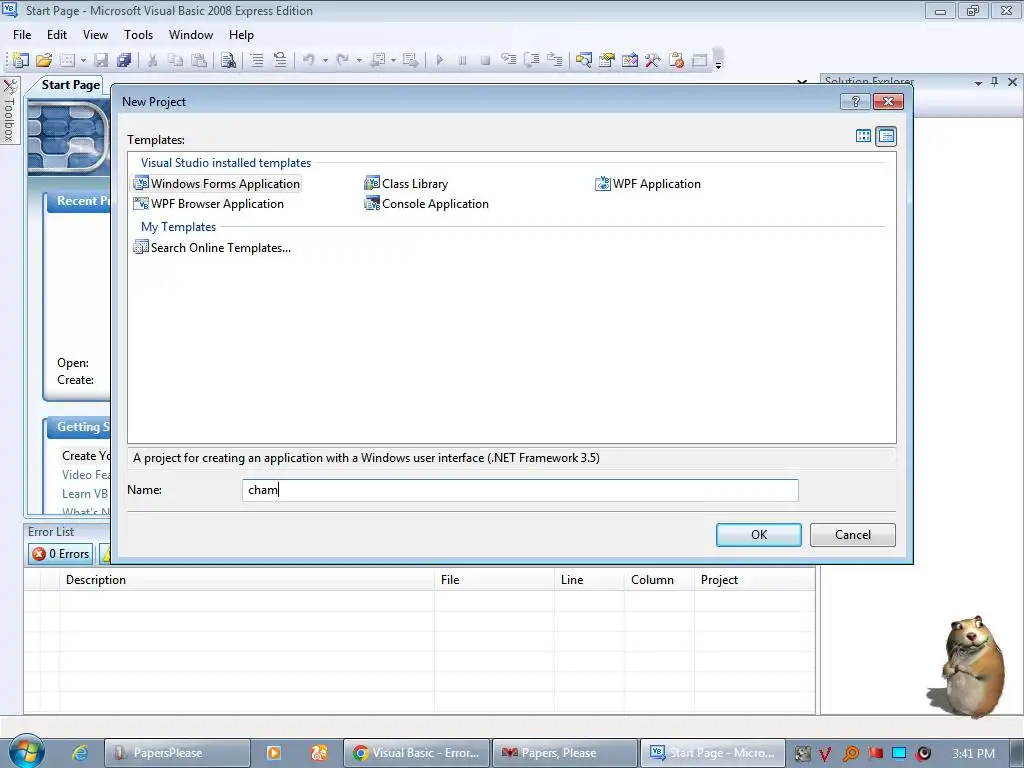Click the Redo toolbar icon
This screenshot has width=1024, height=768.
tap(342, 60)
